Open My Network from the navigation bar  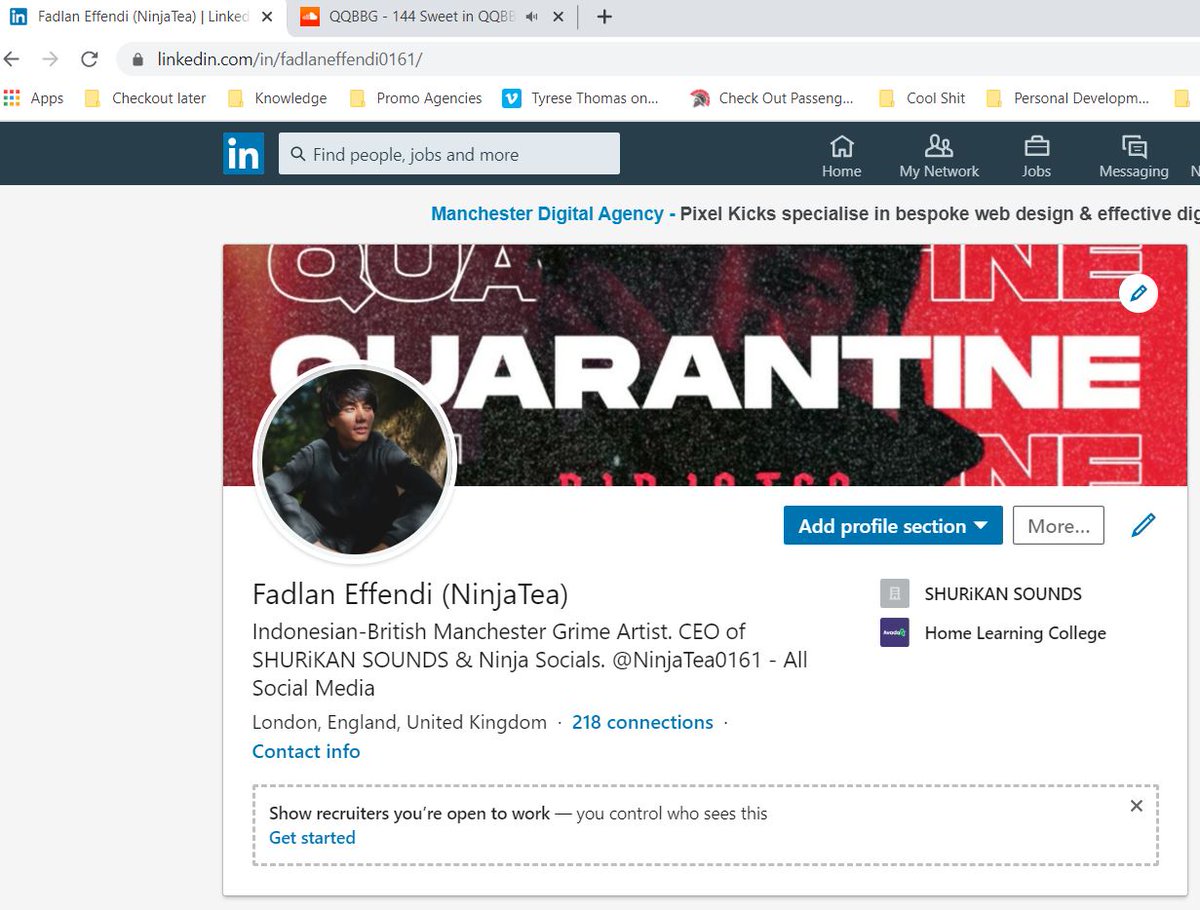click(x=939, y=157)
